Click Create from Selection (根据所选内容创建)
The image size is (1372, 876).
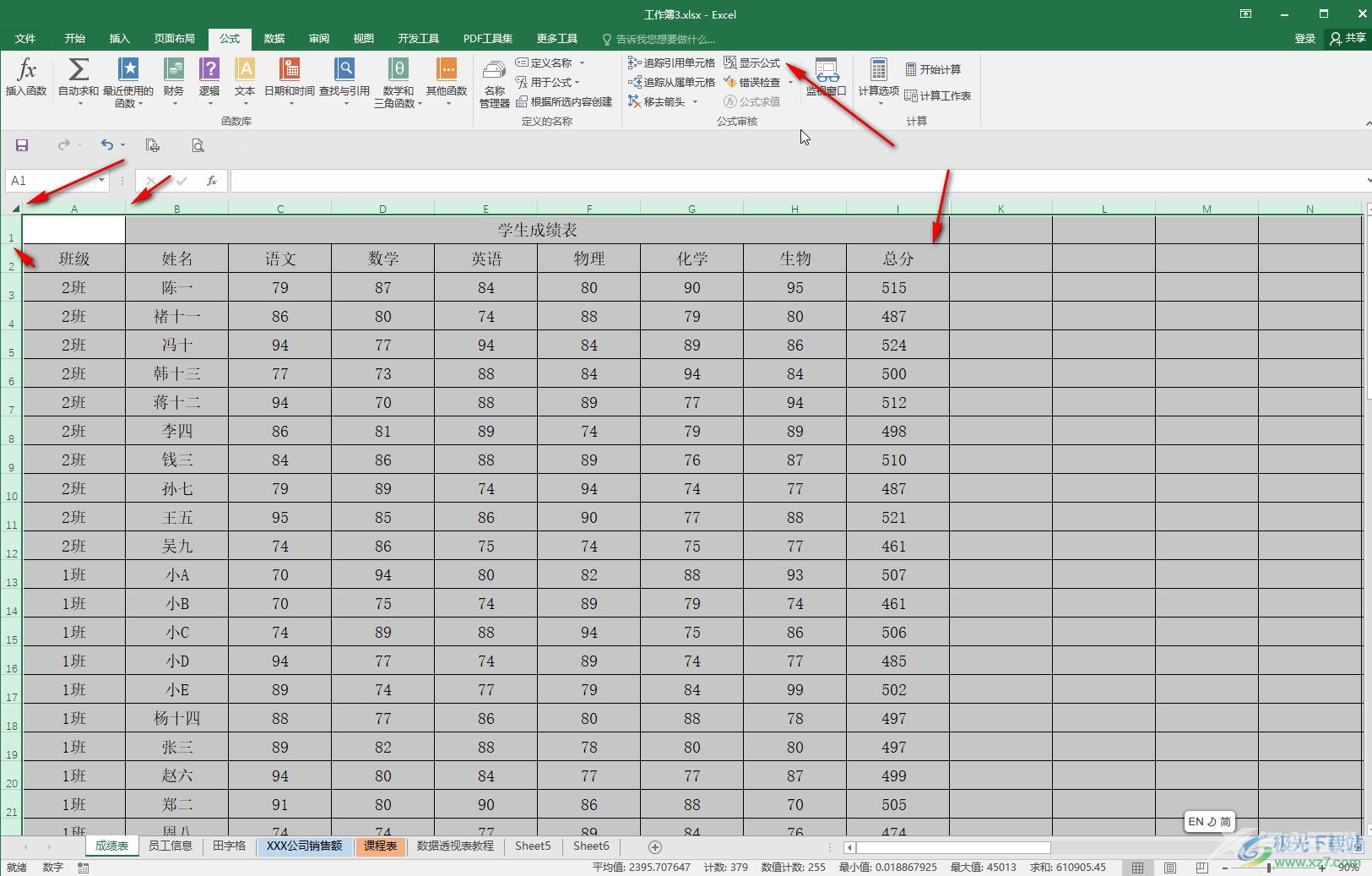(564, 101)
